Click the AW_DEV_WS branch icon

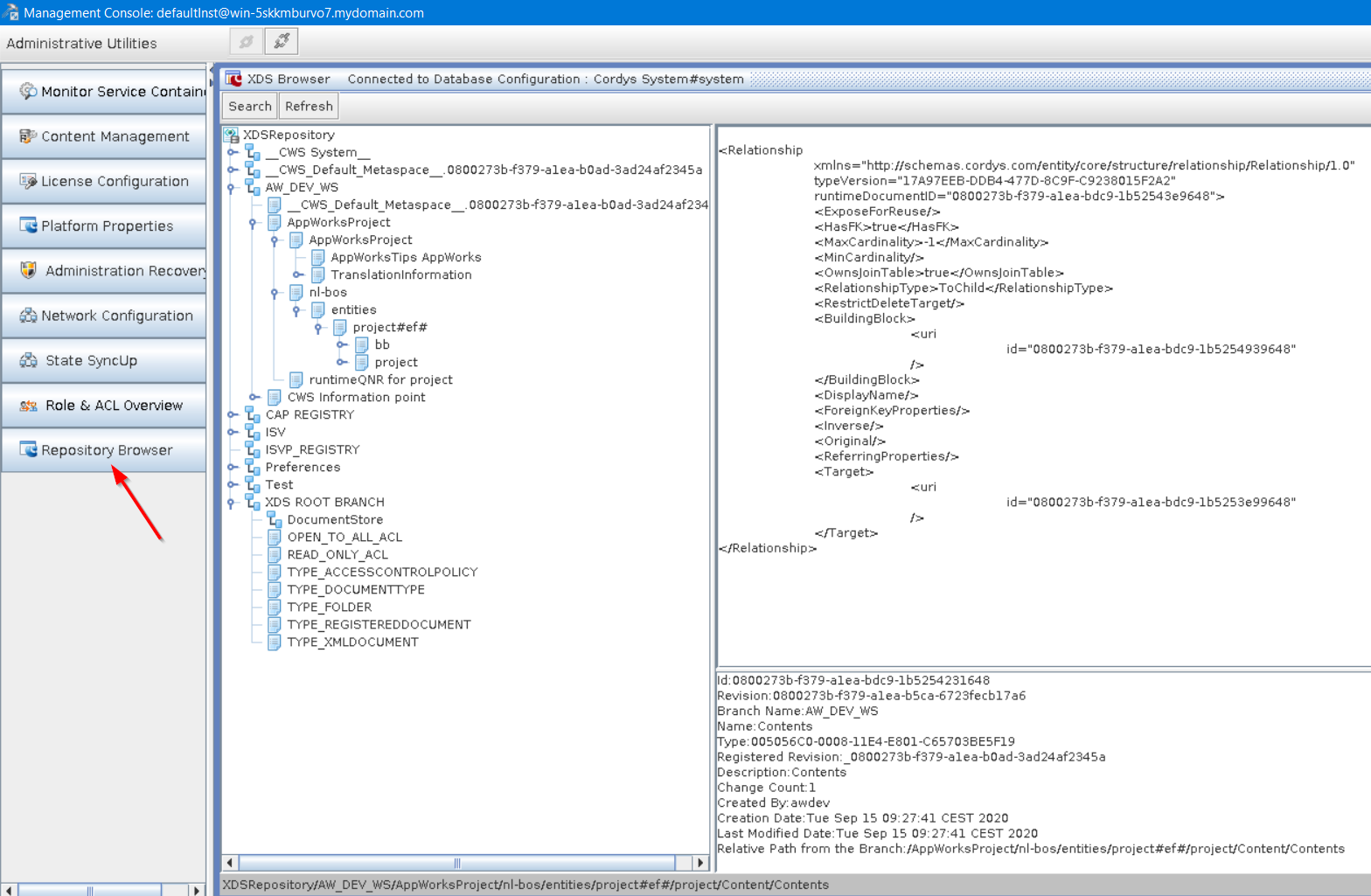point(253,187)
